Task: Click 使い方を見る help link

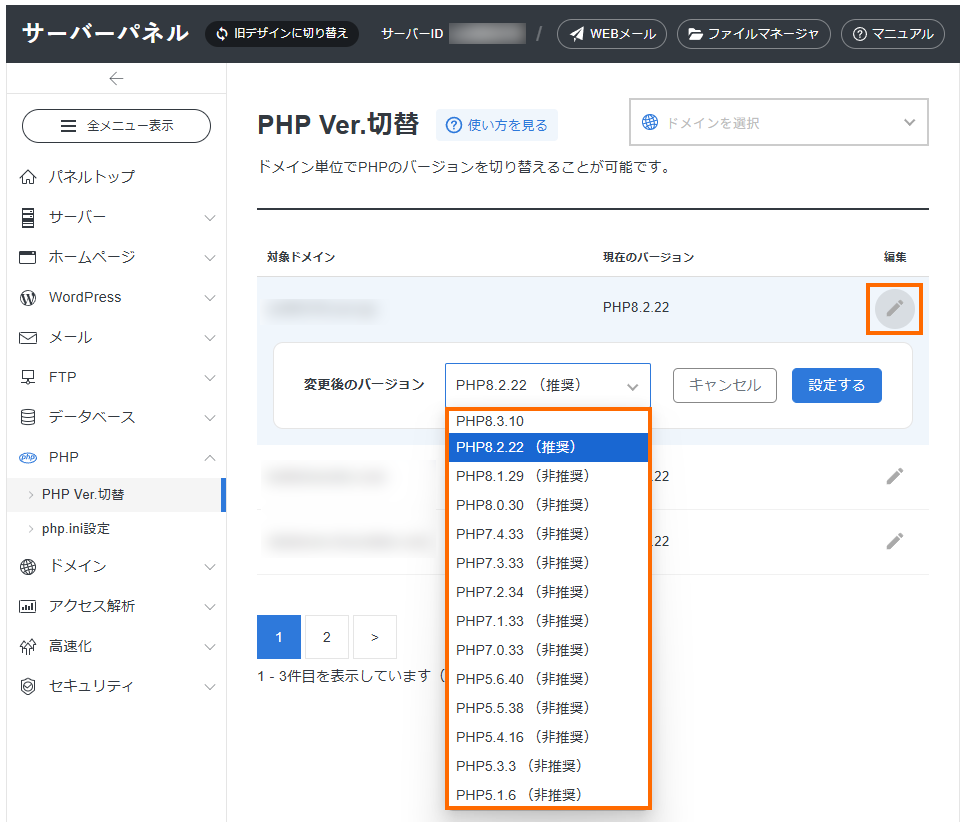Action: (497, 125)
